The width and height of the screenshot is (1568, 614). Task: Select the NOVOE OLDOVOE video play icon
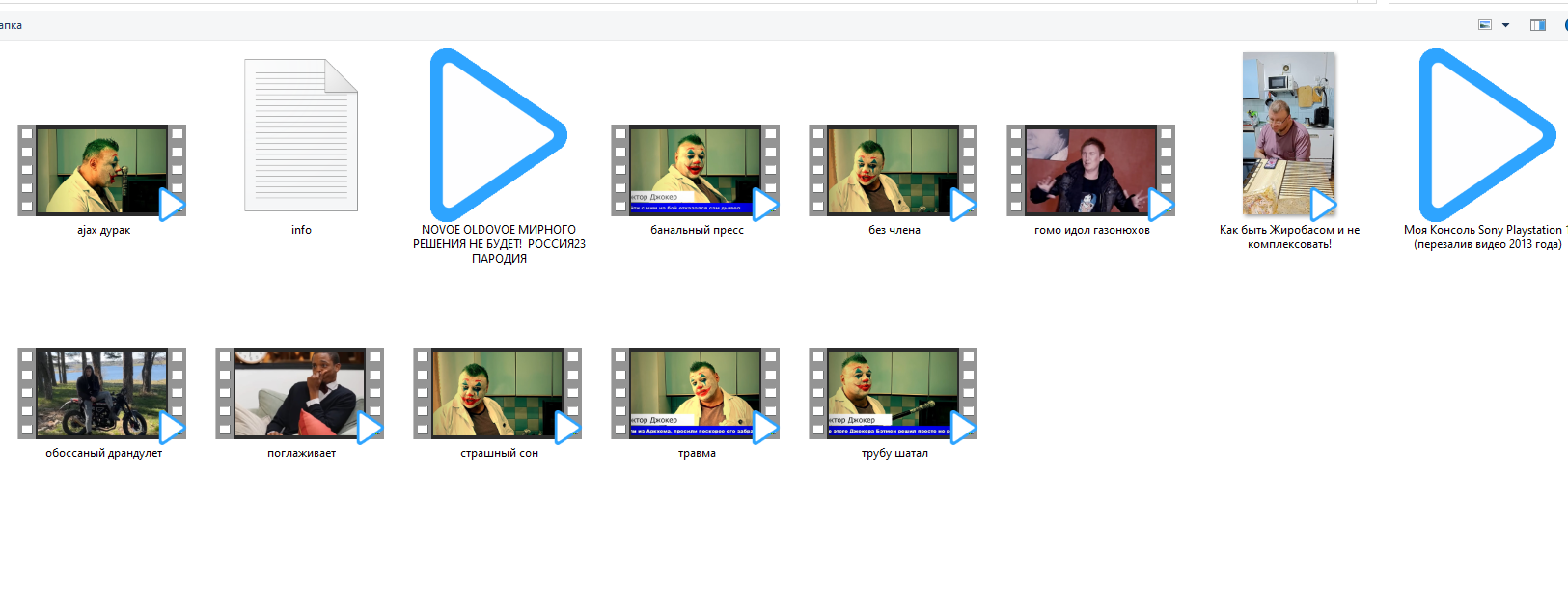tap(499, 135)
